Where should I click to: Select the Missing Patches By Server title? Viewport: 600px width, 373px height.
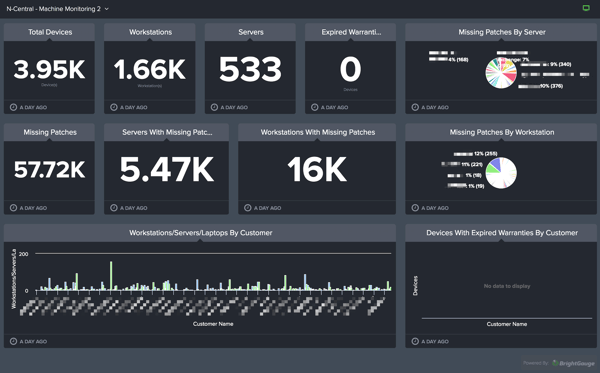click(x=502, y=32)
